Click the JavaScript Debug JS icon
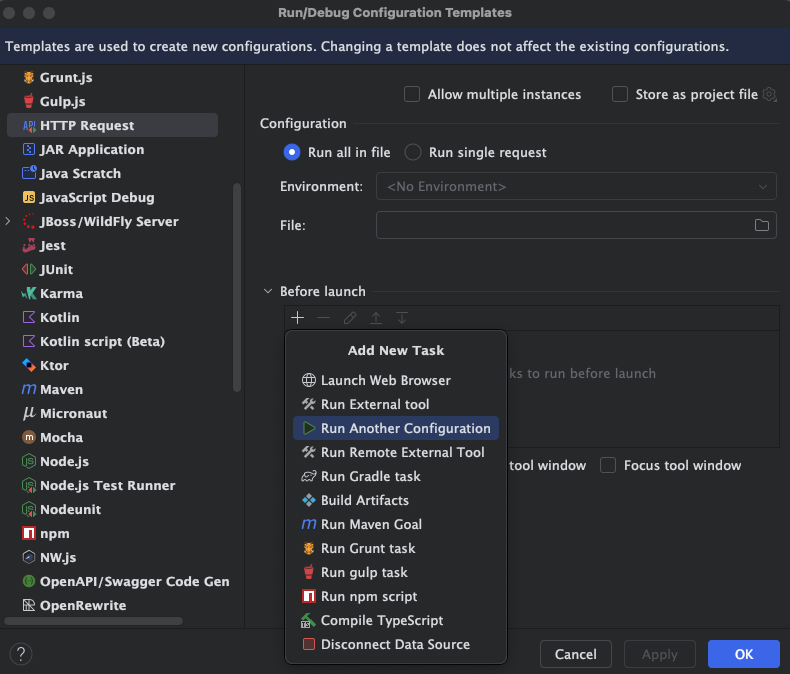The image size is (790, 674). coord(29,197)
